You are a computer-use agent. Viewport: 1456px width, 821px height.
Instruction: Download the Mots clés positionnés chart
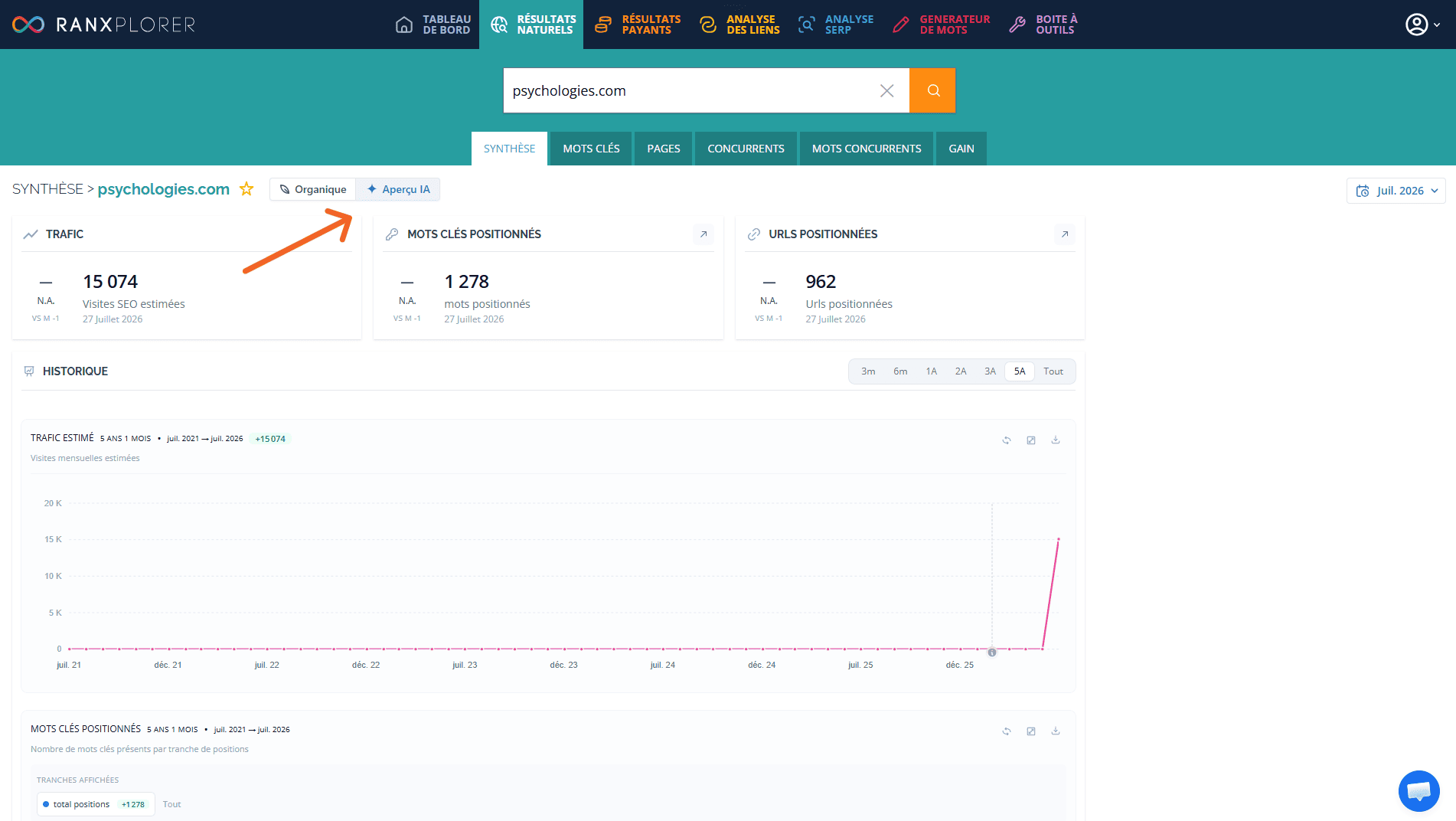tap(1056, 731)
